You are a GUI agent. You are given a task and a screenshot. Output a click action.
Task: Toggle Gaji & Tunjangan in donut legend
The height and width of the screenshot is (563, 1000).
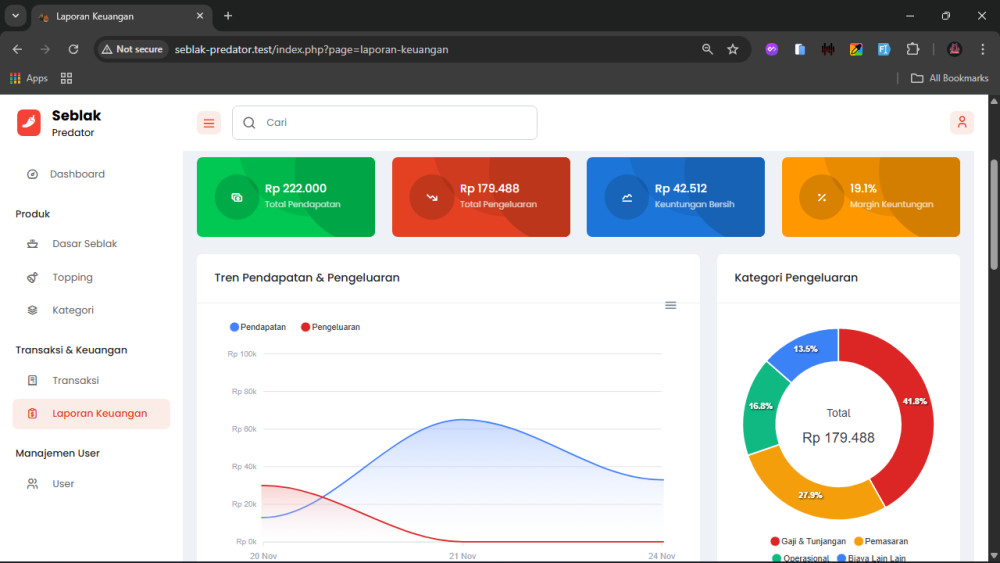point(810,541)
